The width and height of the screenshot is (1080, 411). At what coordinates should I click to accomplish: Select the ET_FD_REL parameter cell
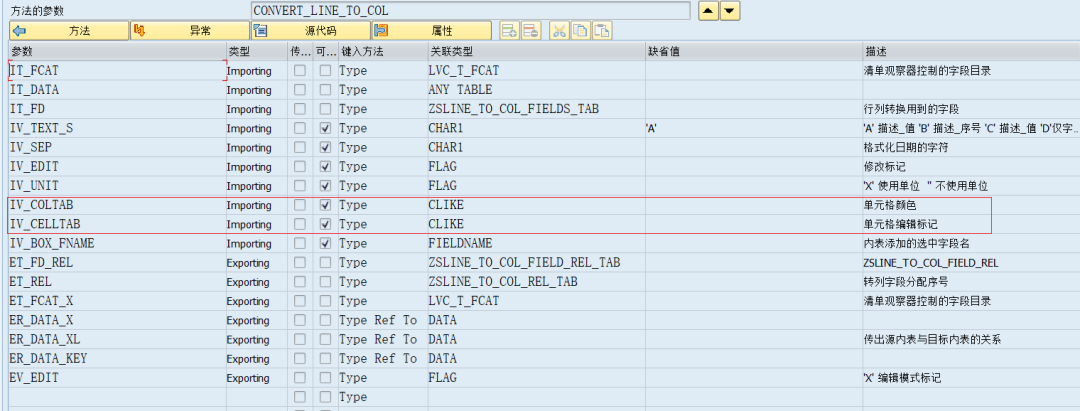[x=117, y=263]
